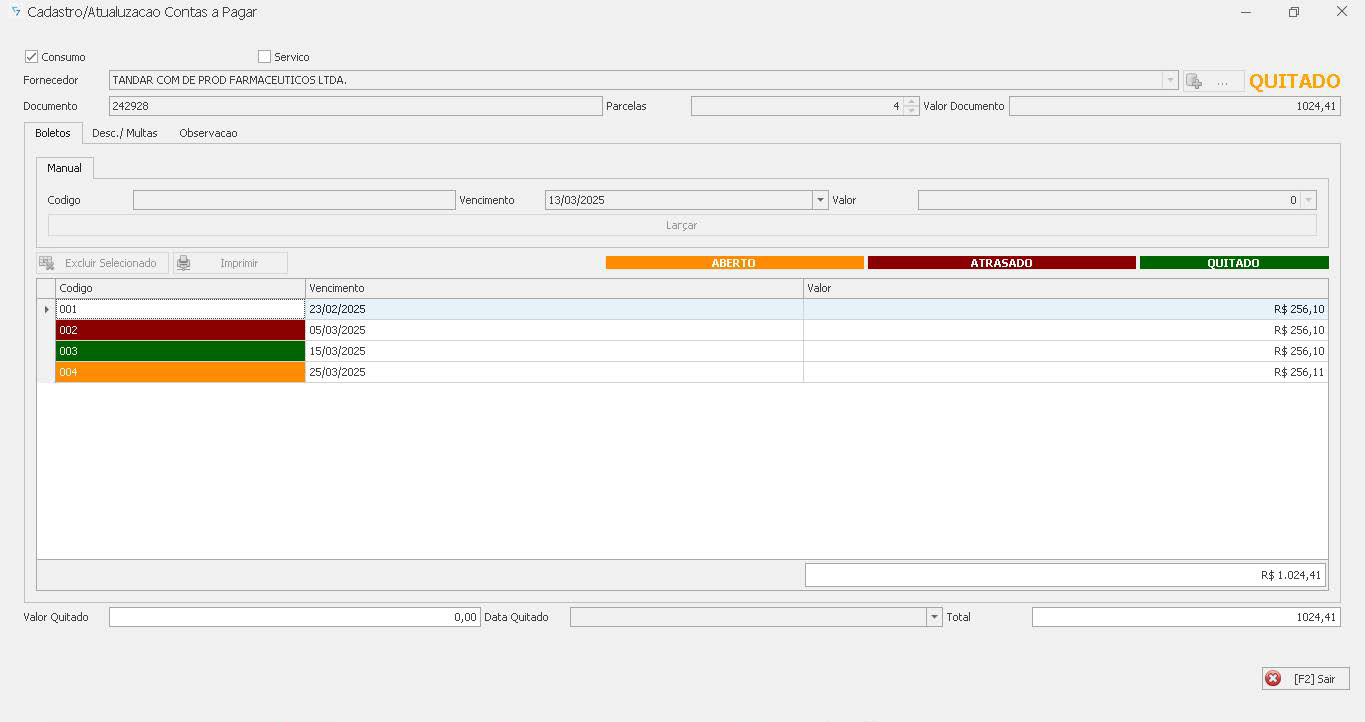The image size is (1365, 722).
Task: Restore down the Contas a Pagar window
Action: pos(1294,12)
